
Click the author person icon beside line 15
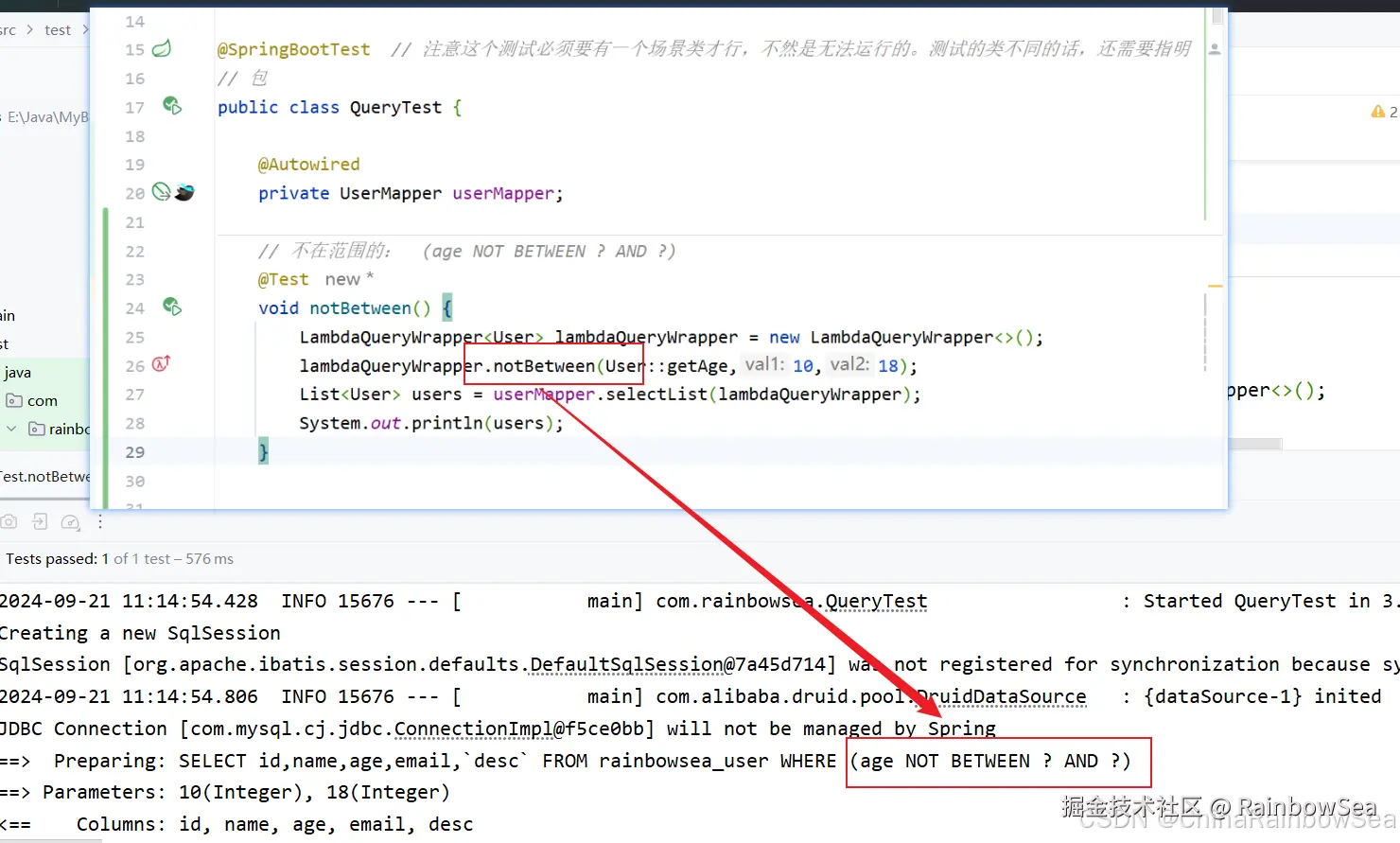pyautogui.click(x=1215, y=49)
